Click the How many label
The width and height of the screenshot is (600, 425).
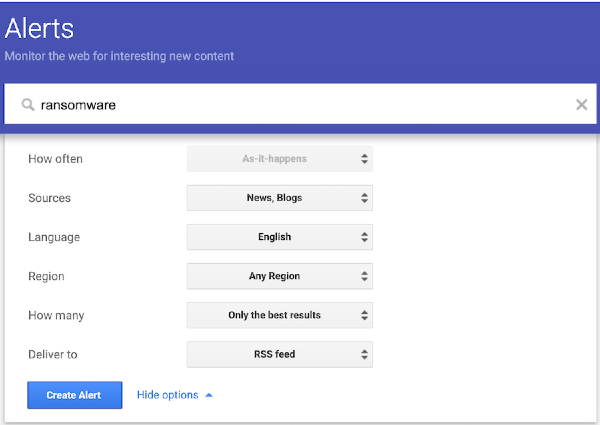(56, 315)
